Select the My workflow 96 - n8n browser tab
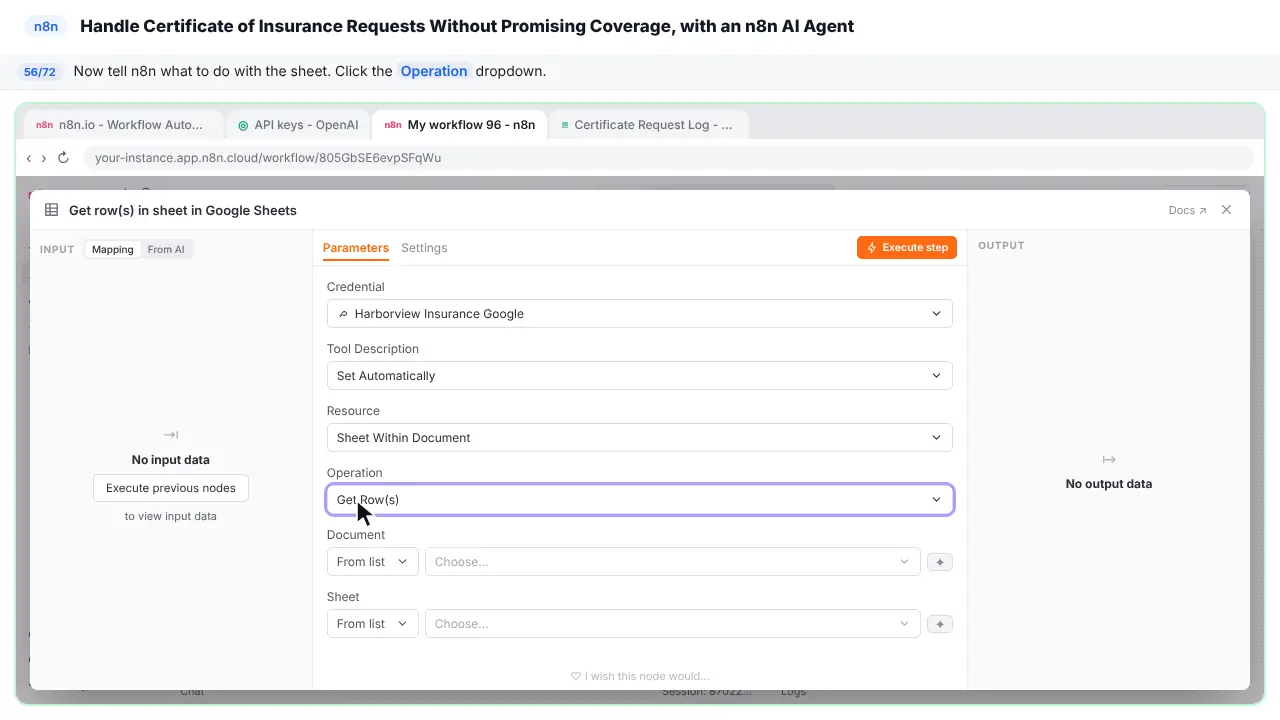Viewport: 1280px width, 720px height. 459,125
